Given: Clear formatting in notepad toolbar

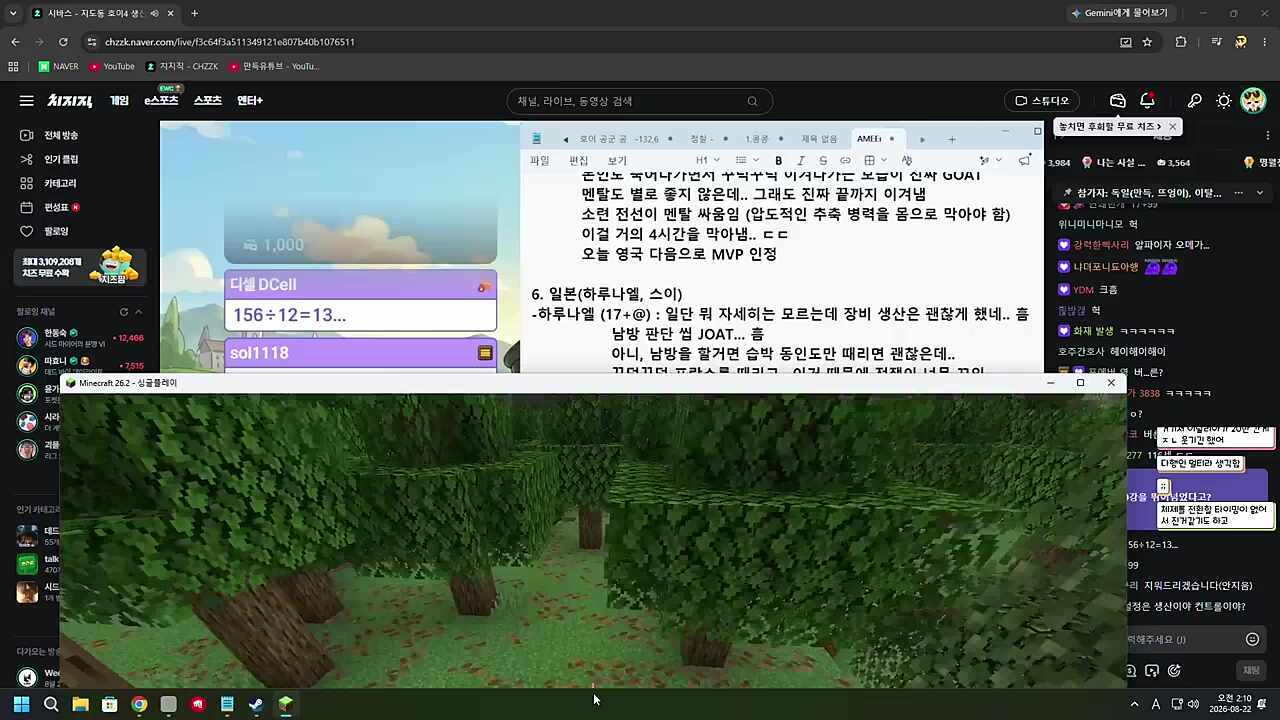Looking at the screenshot, I should click(x=907, y=160).
